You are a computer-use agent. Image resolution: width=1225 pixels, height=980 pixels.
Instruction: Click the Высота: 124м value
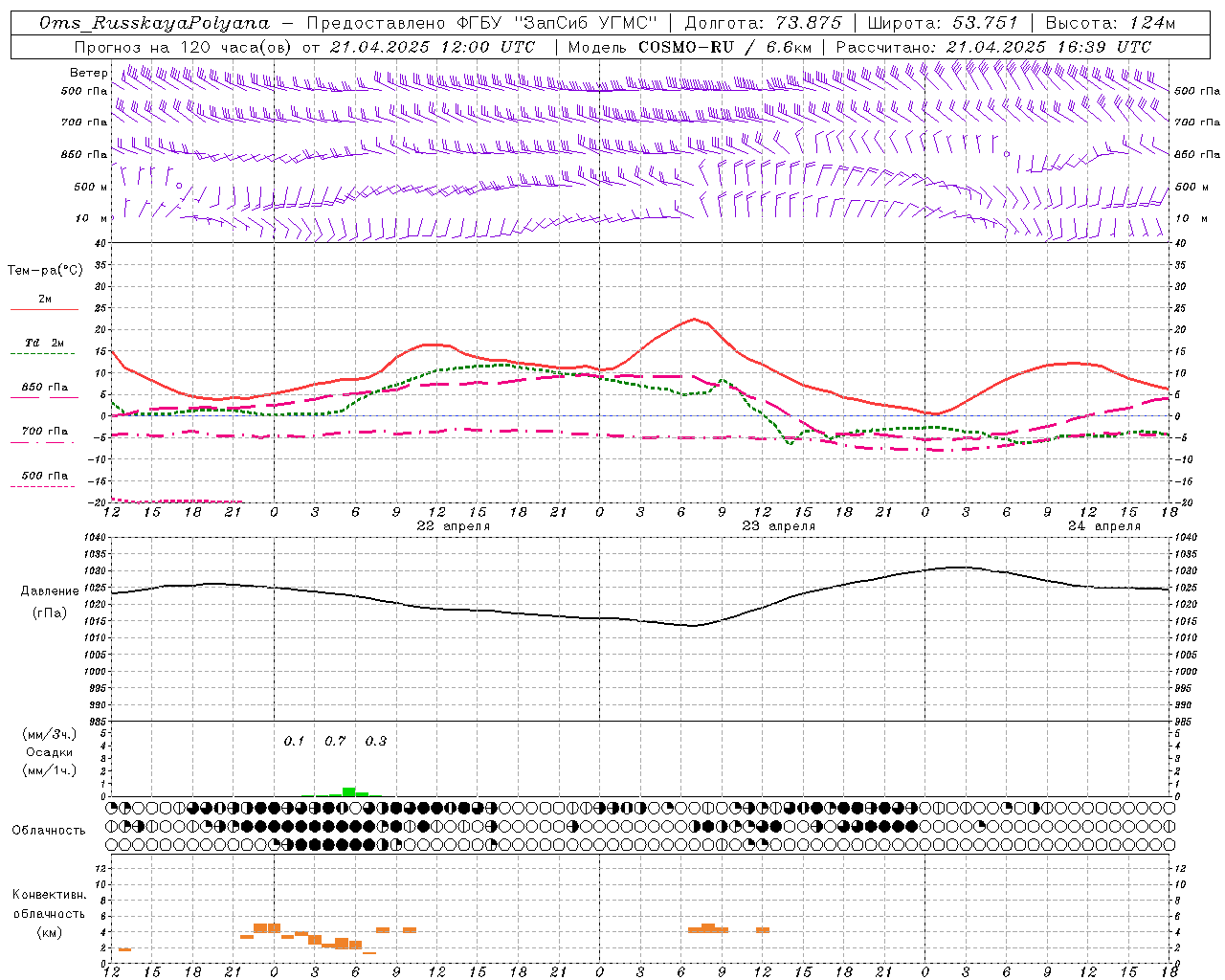tap(1110, 23)
